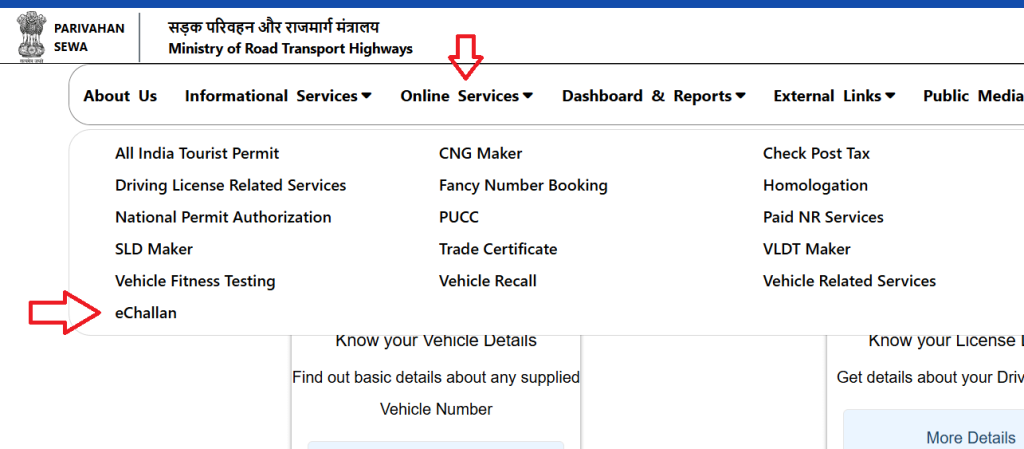Open the CNG Maker service

481,153
